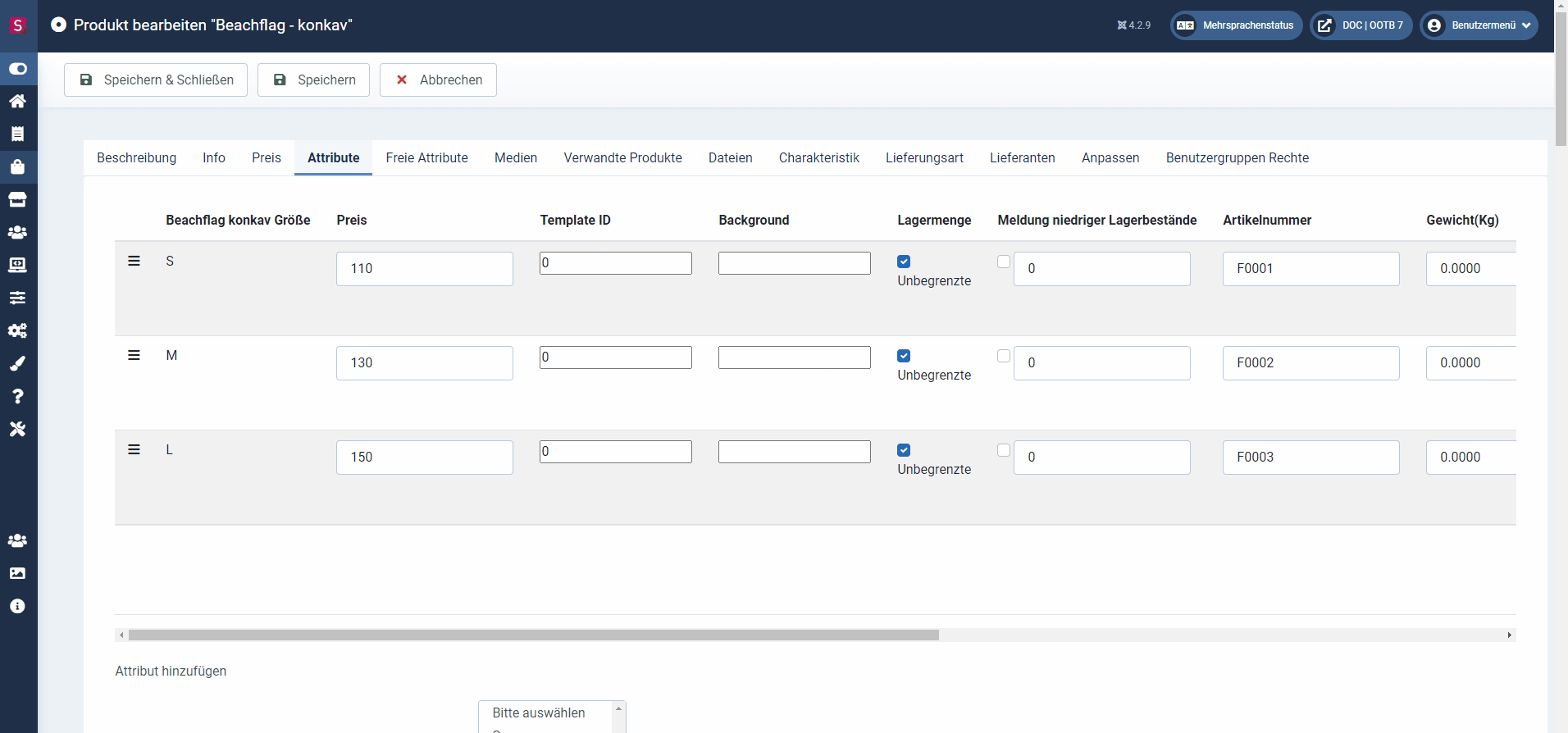Open DOC | OOTB 7 external link
Image resolution: width=1568 pixels, height=733 pixels.
tap(1361, 25)
